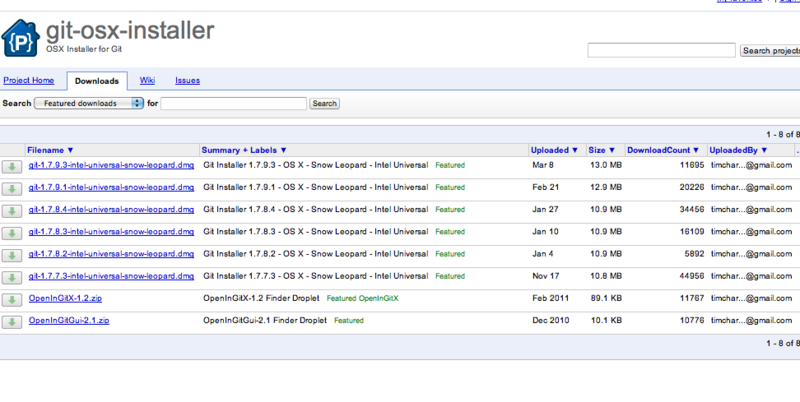Open the OpenInGitX-1.2.zip file link
The width and height of the screenshot is (800, 402).
pos(65,298)
